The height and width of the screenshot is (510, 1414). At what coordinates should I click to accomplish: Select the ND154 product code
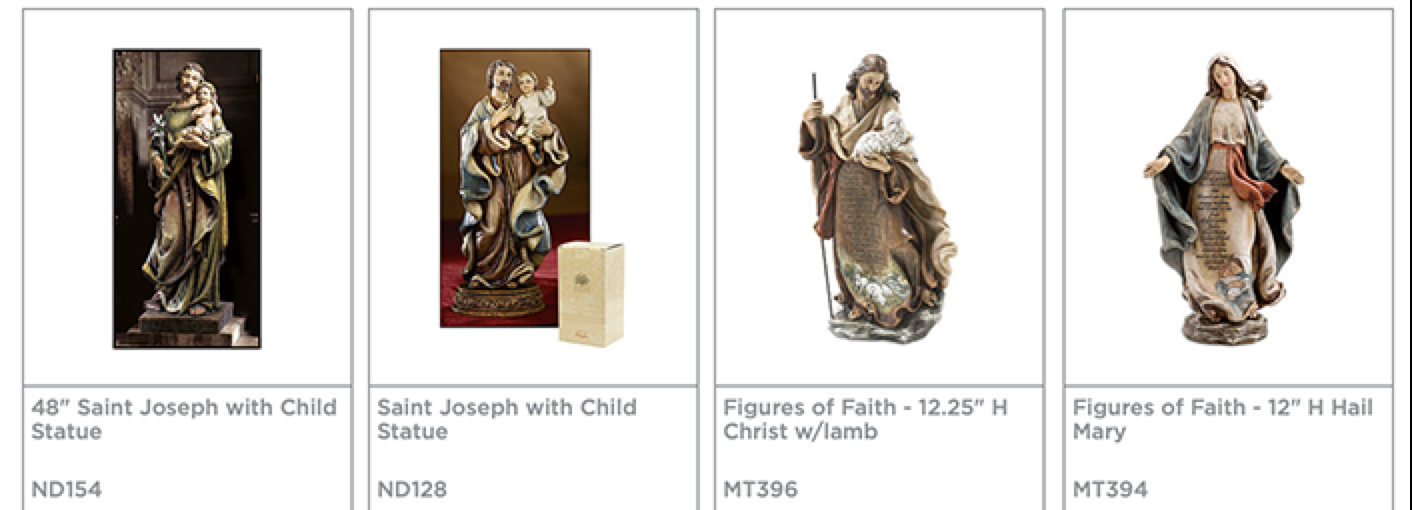tap(66, 490)
